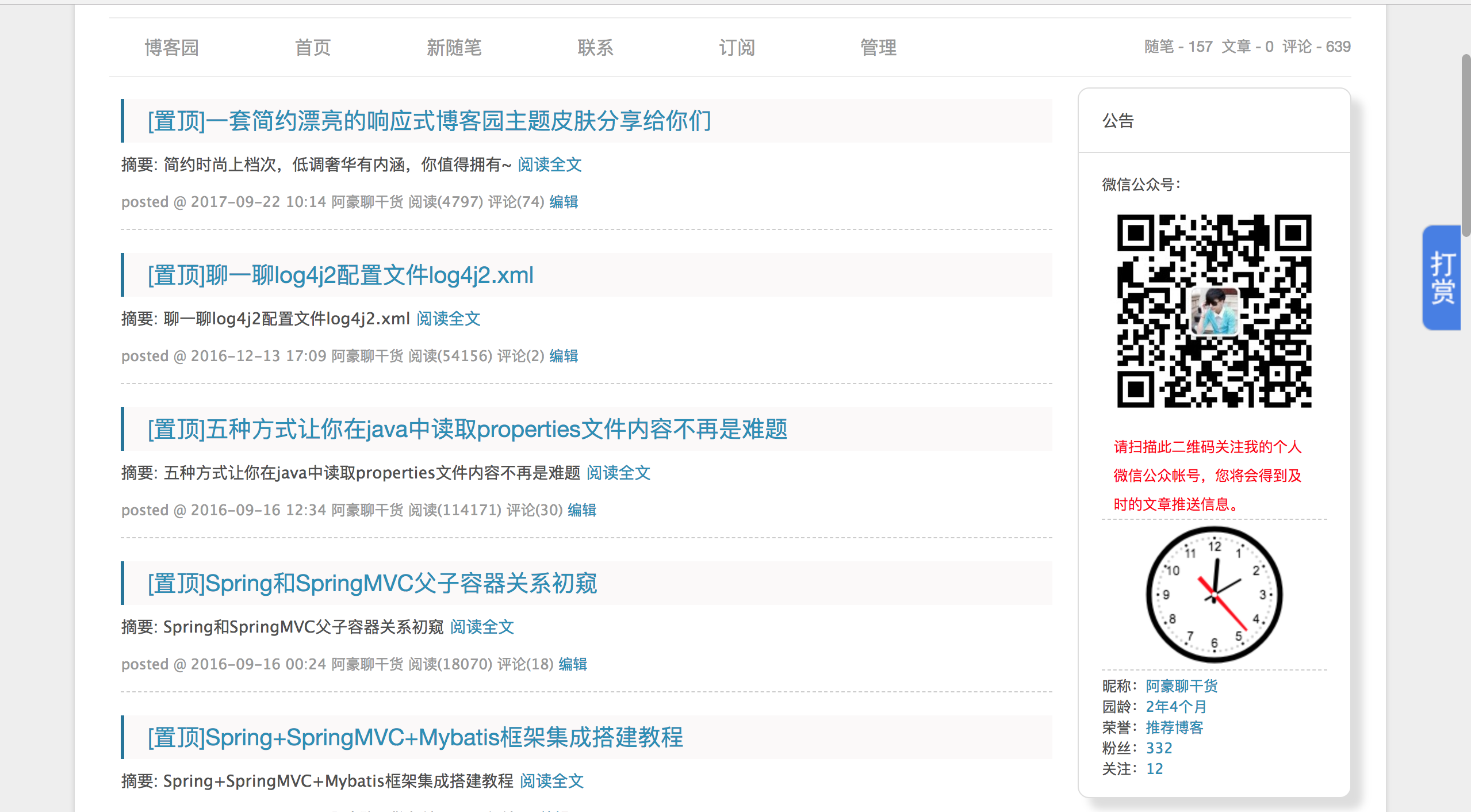
Task: Open the fans count 332 link
Action: pos(1159,748)
